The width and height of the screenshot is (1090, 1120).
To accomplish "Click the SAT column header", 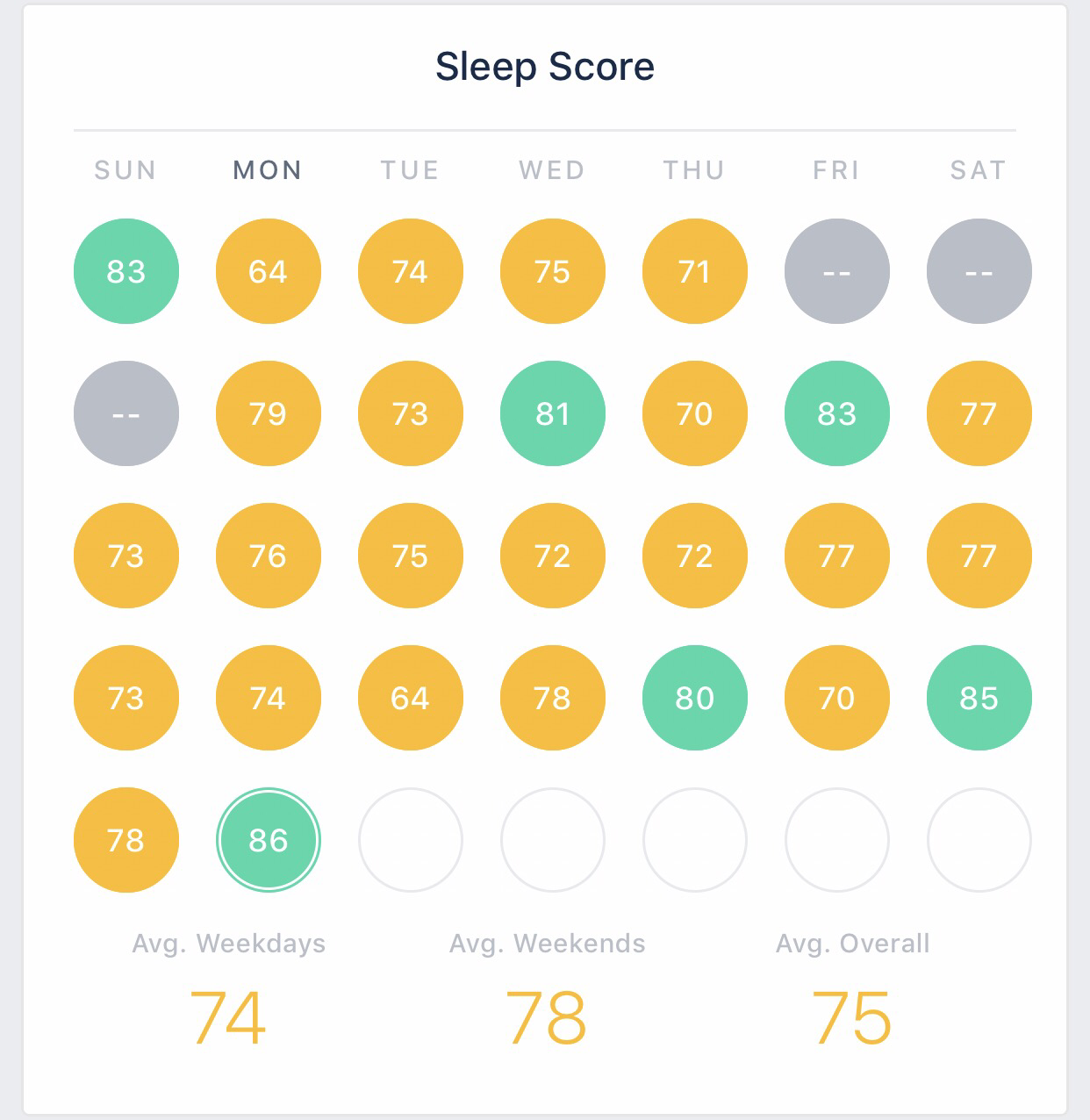I will click(x=979, y=170).
